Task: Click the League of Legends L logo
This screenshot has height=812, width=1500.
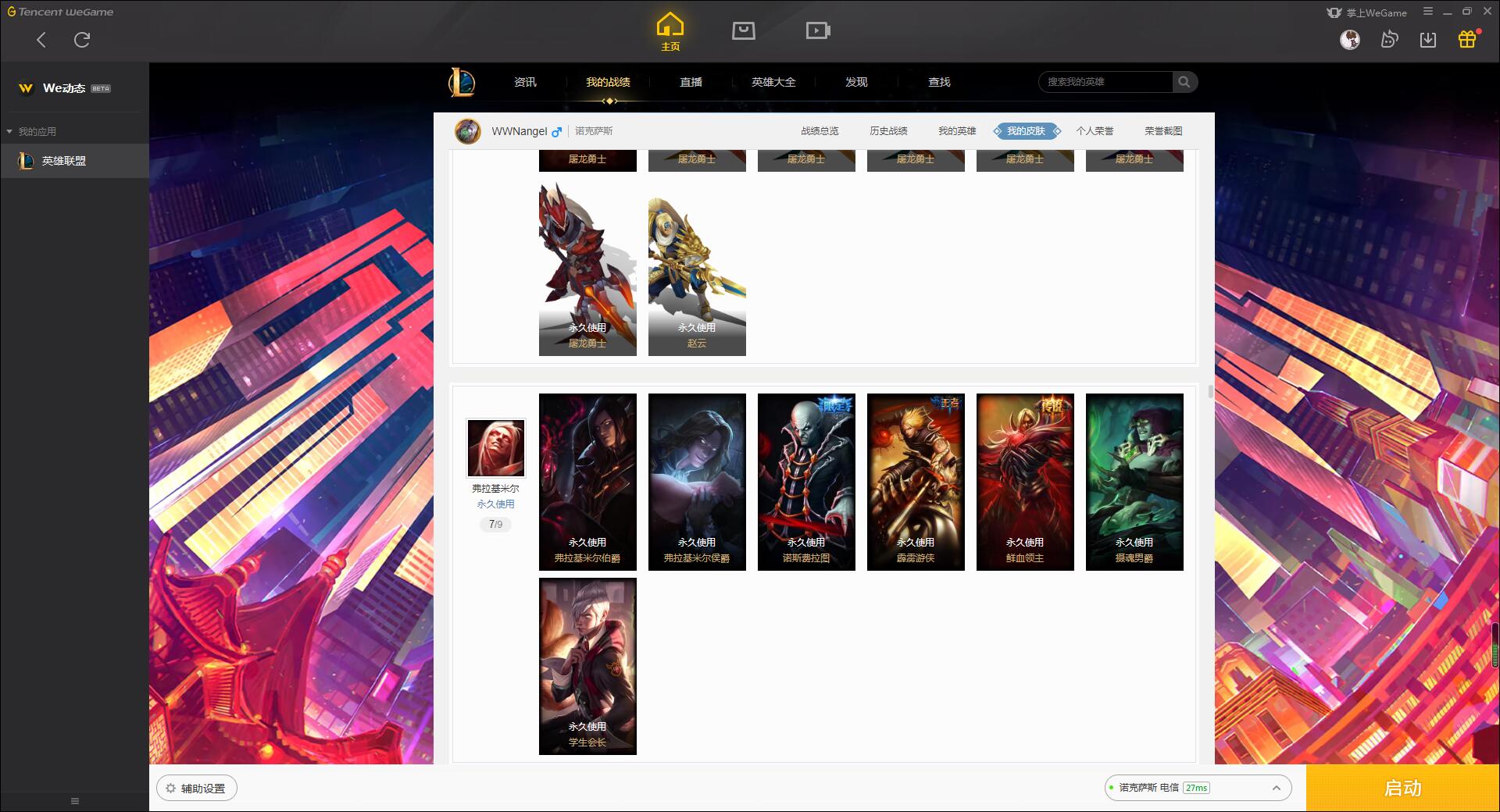Action: 462,82
